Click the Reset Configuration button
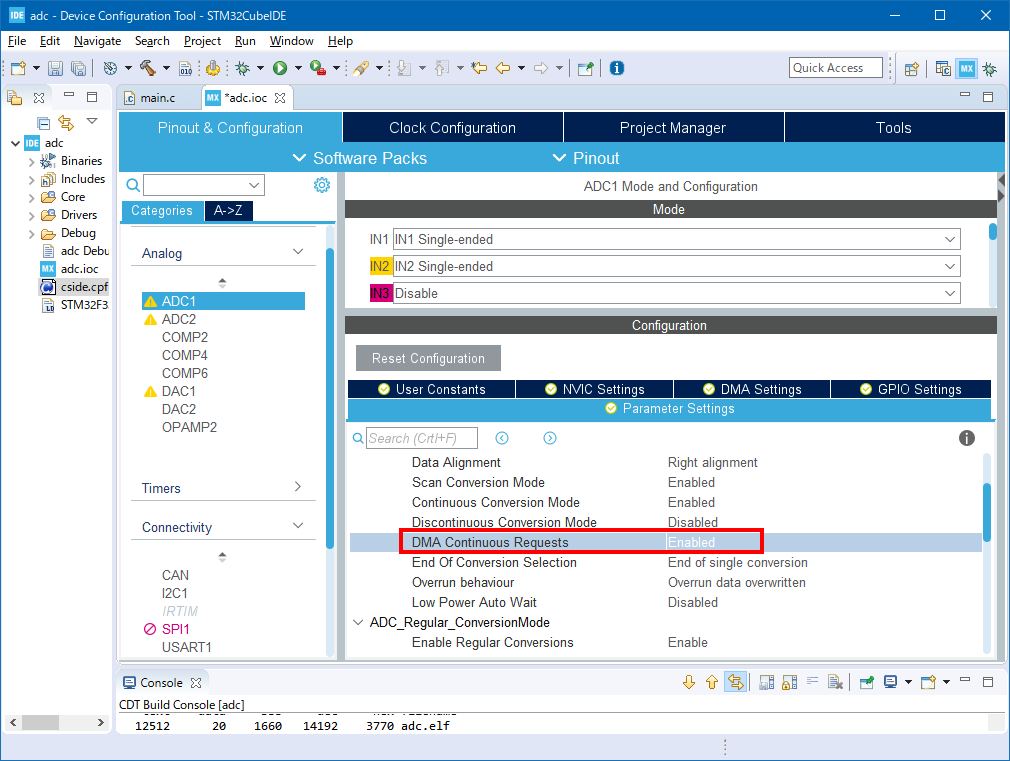1010x761 pixels. point(428,358)
